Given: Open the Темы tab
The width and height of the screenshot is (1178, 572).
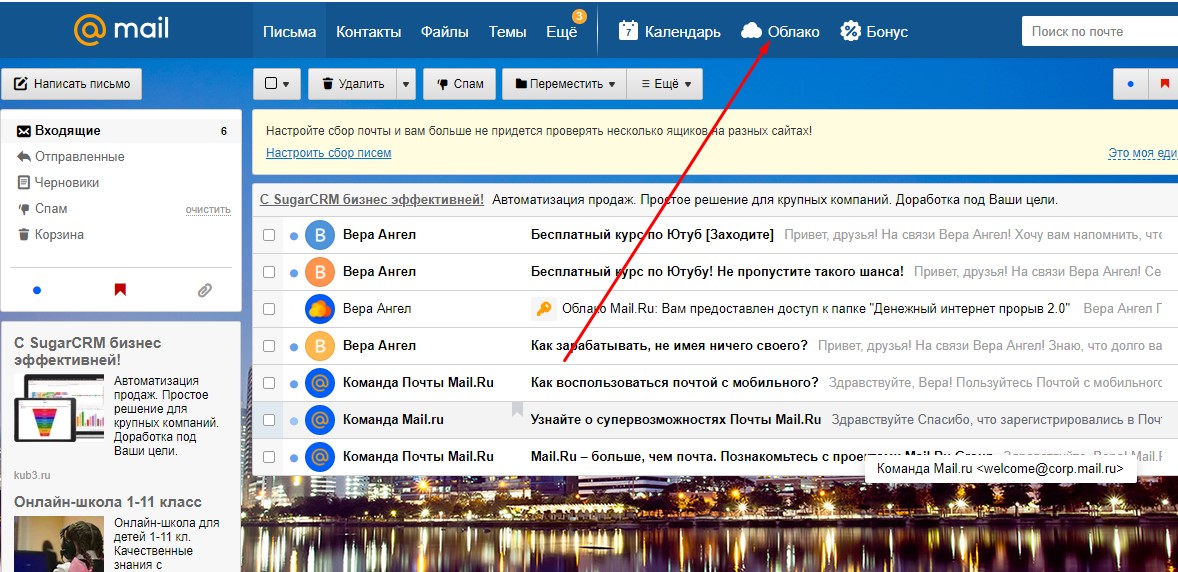Looking at the screenshot, I should [x=507, y=32].
